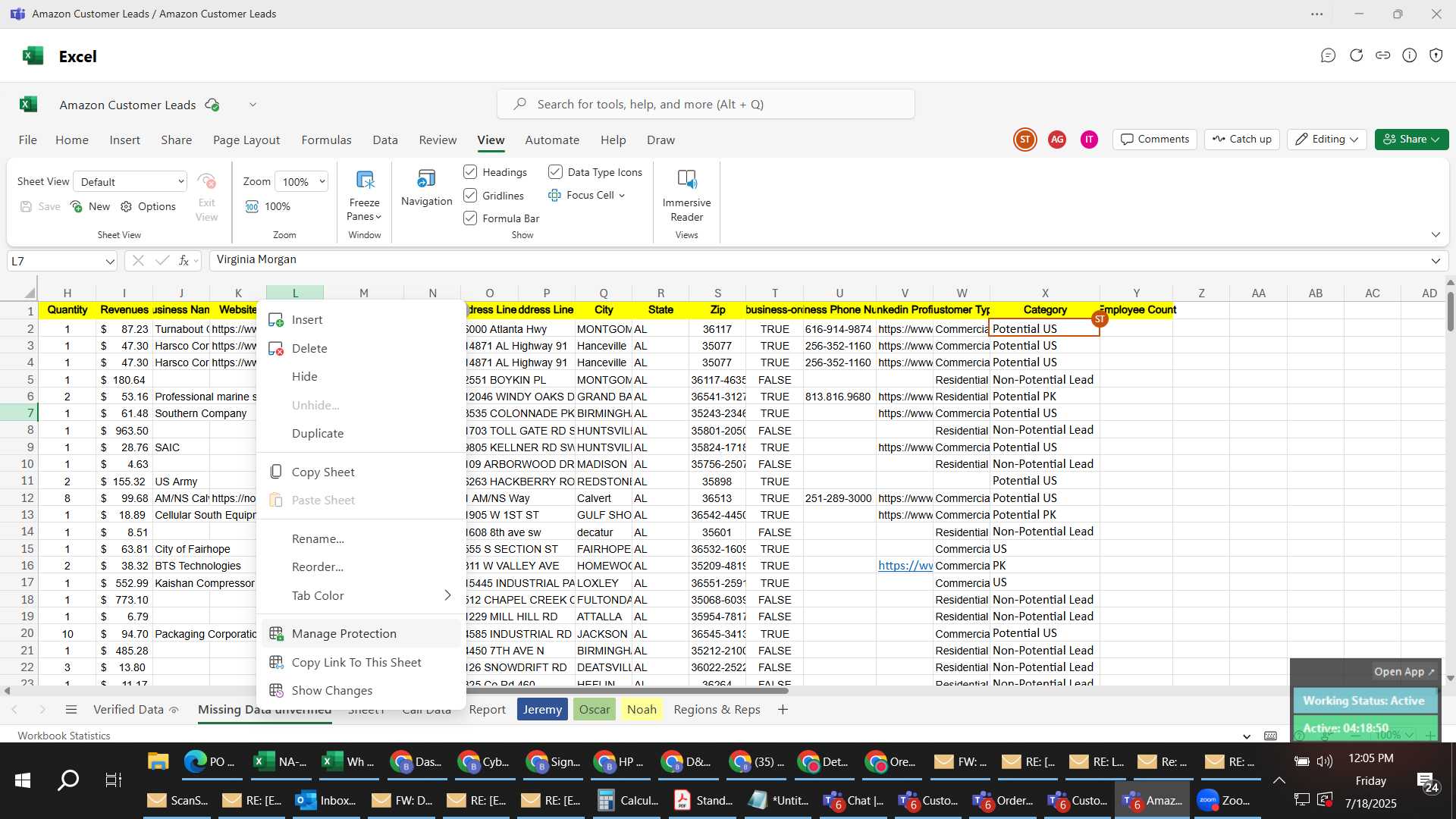Choose Duplicate in the context menu
1456x819 pixels.
(x=361, y=433)
